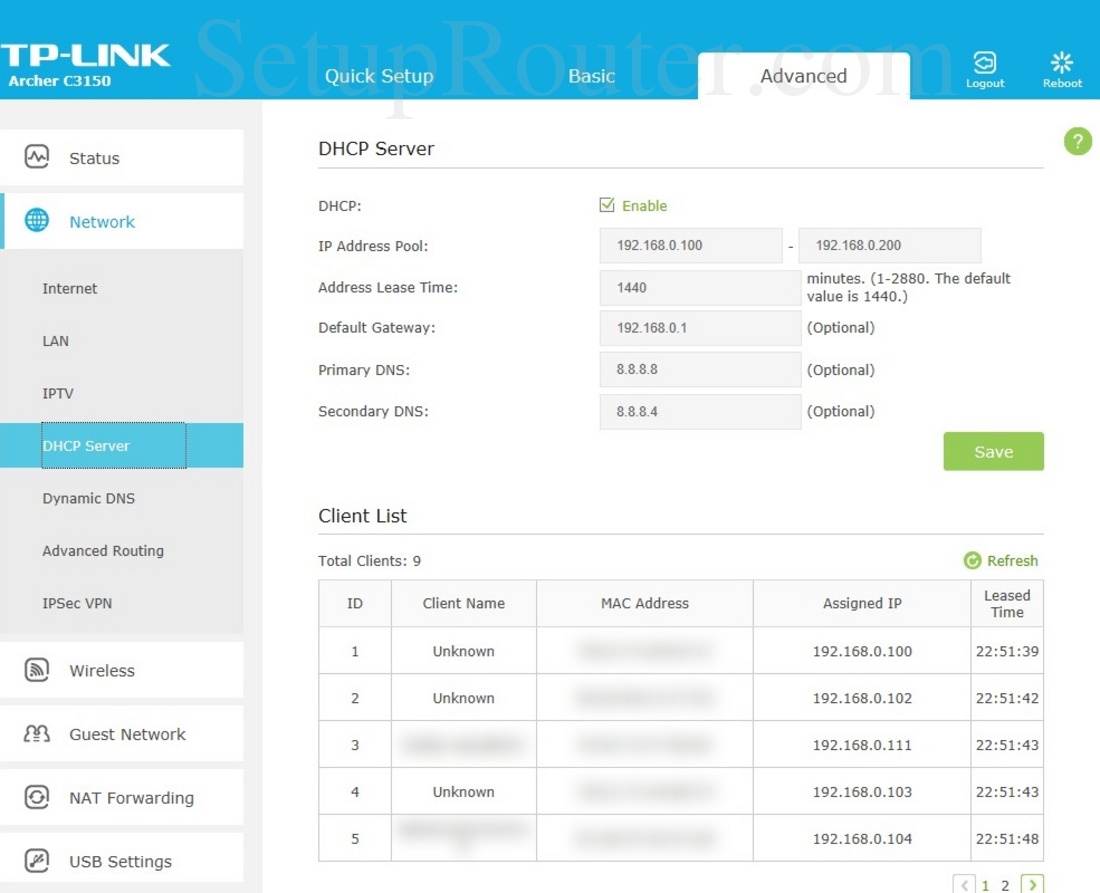This screenshot has width=1100, height=893.
Task: Toggle the DHCP Enable checkbox
Action: [607, 205]
